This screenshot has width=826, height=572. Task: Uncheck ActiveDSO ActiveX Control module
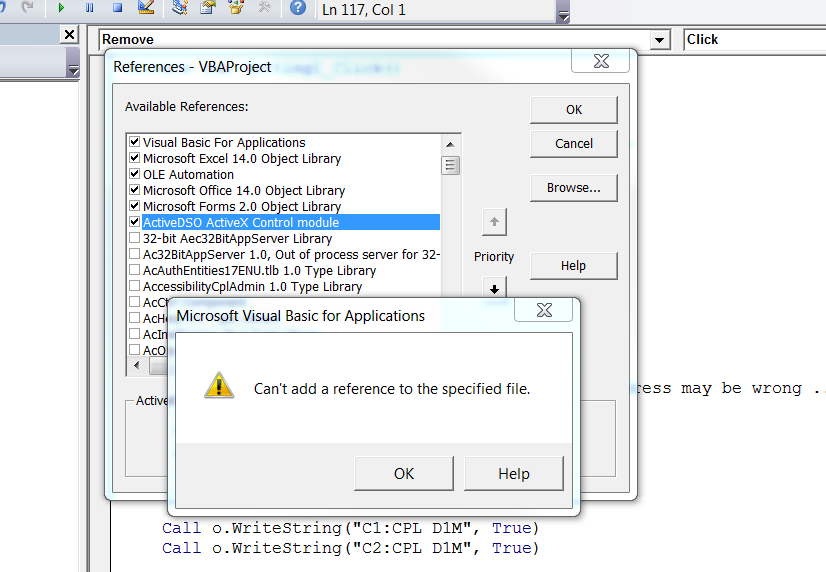point(135,222)
